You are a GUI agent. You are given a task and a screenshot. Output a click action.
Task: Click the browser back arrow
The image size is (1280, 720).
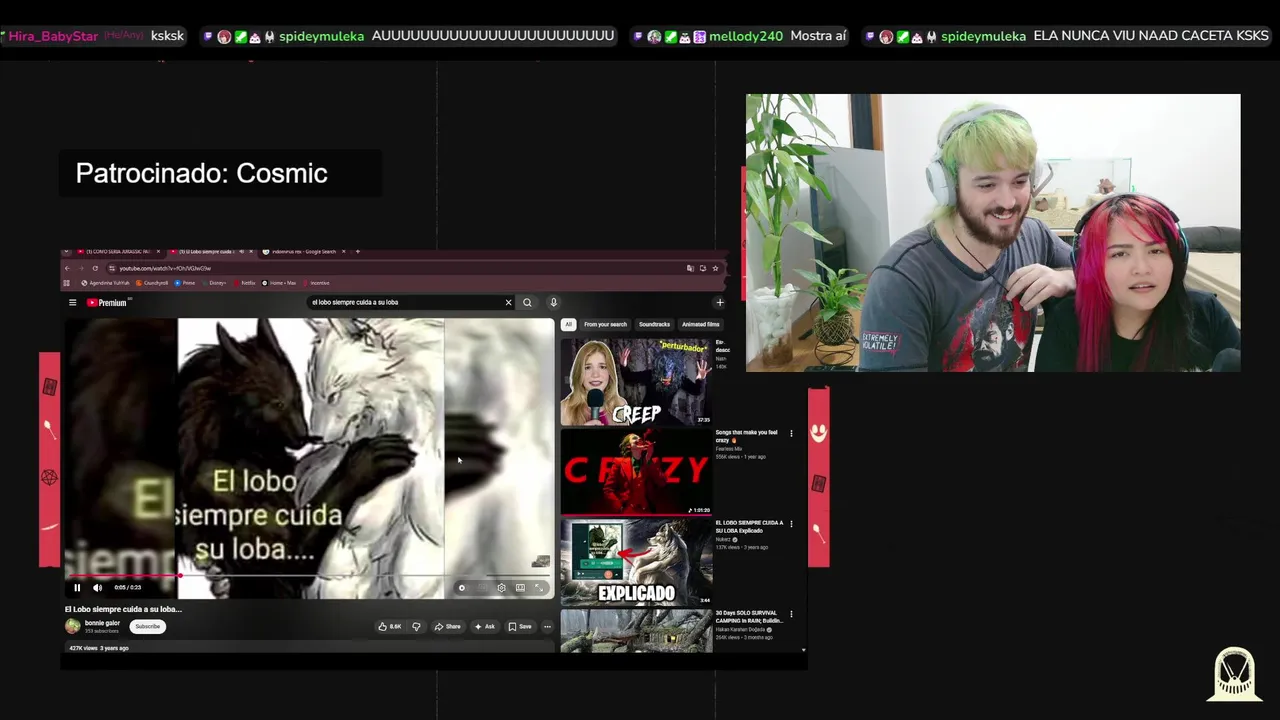pos(68,268)
